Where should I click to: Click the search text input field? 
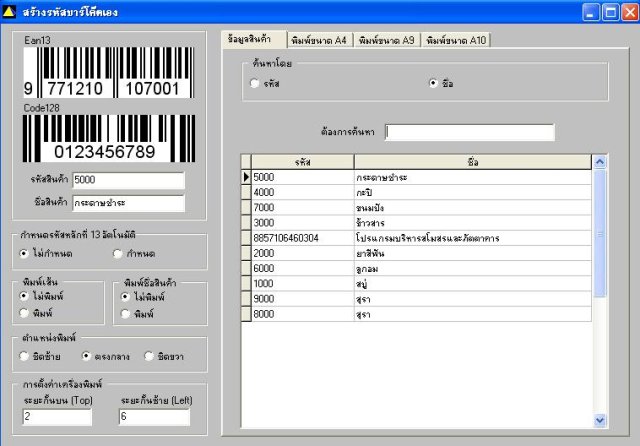click(x=470, y=132)
